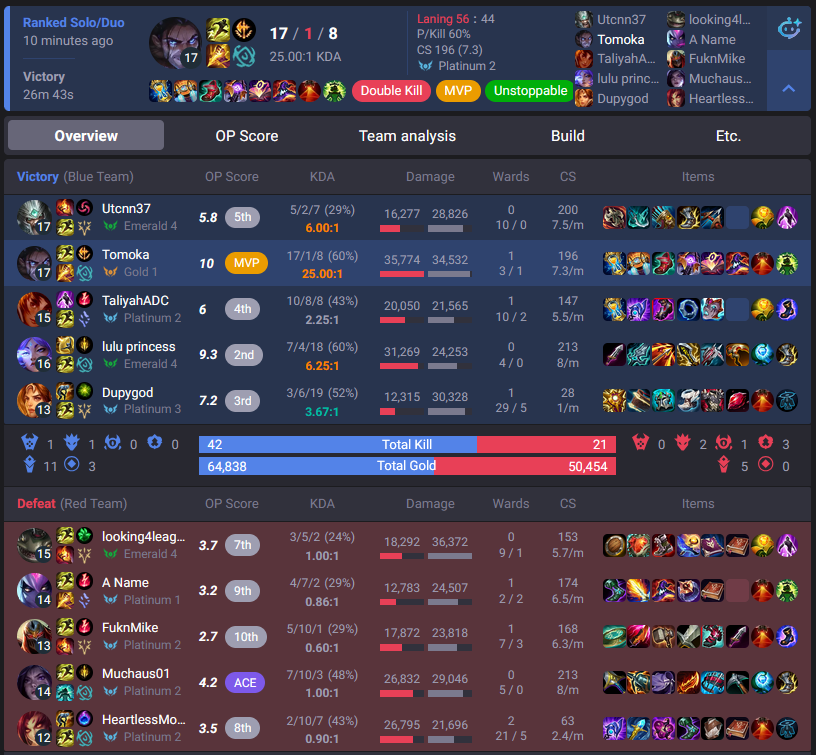Click A Name's champion portrait in scoreboard

pos(34,591)
